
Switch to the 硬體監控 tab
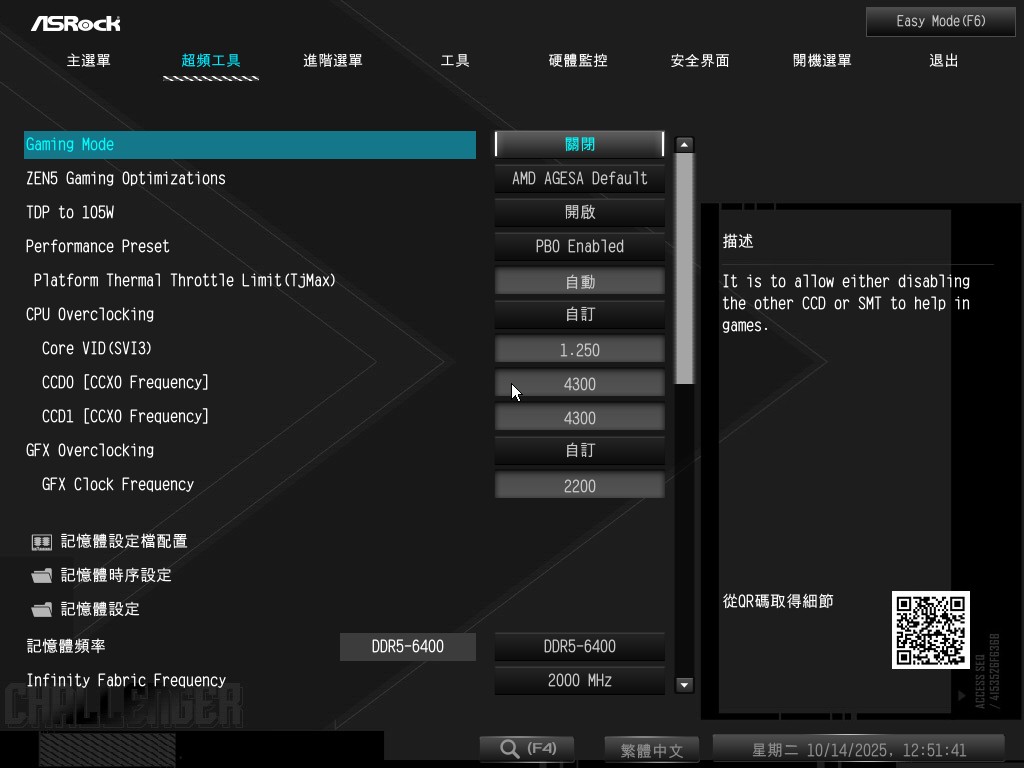pos(578,61)
